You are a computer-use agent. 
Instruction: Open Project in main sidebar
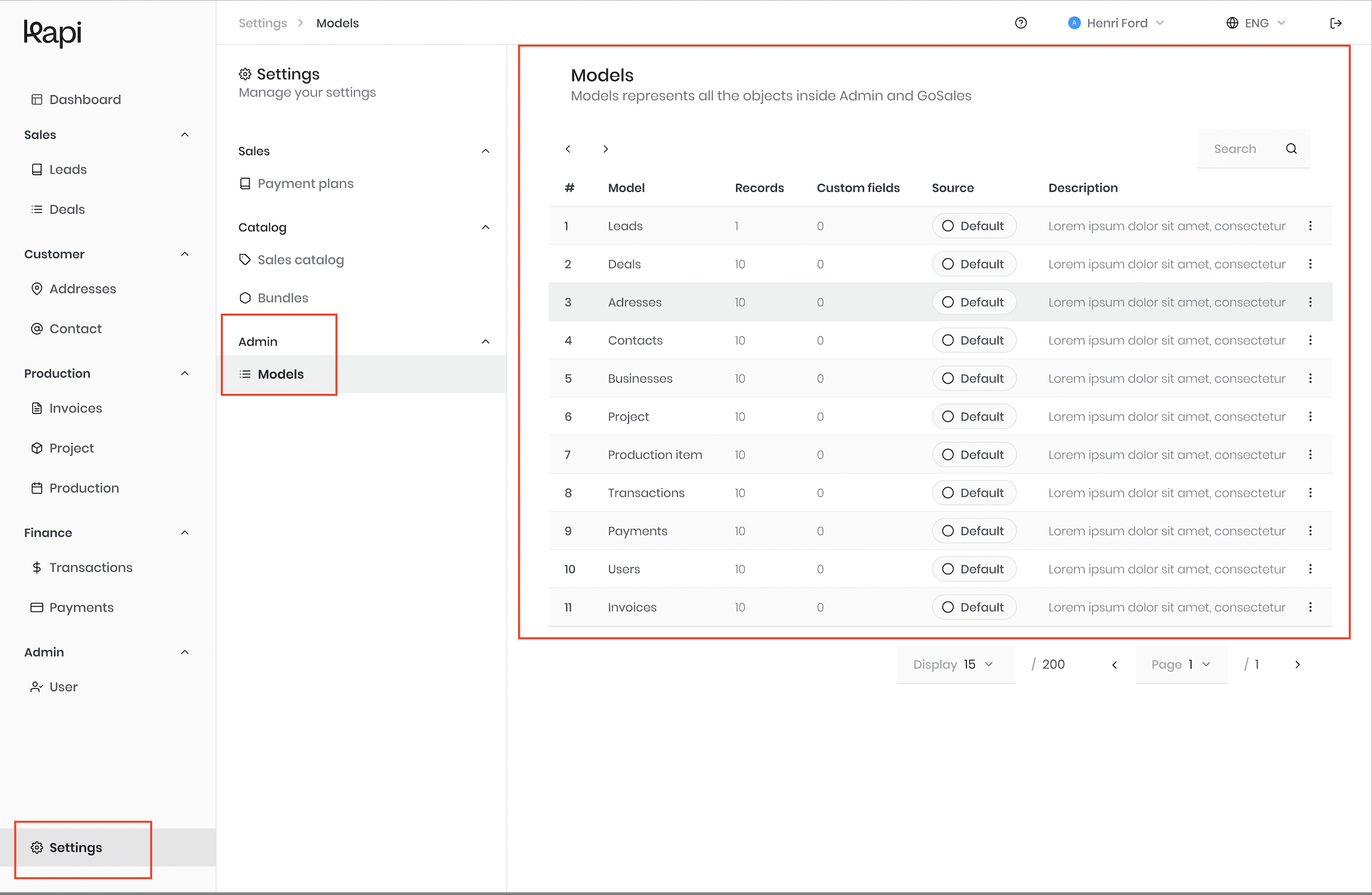(62, 448)
